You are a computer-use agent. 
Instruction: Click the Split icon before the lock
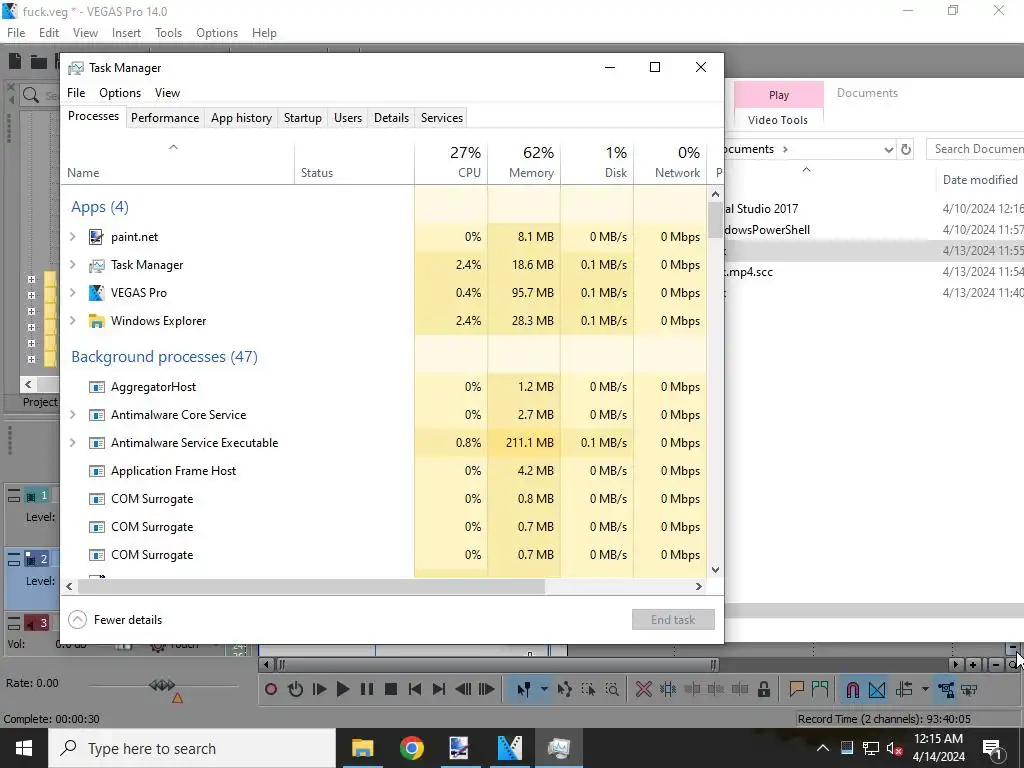(740, 689)
